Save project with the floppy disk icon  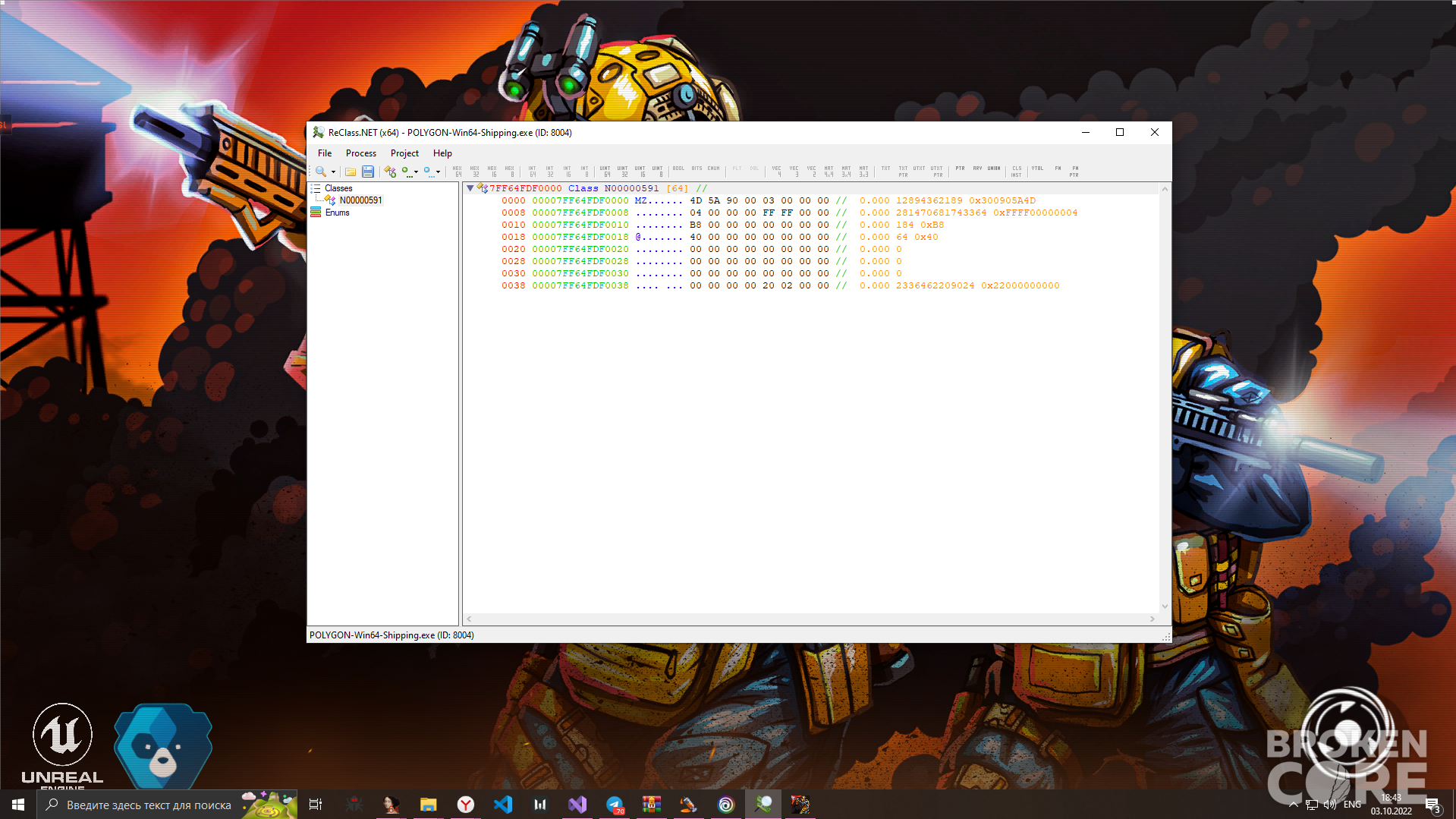tap(368, 172)
